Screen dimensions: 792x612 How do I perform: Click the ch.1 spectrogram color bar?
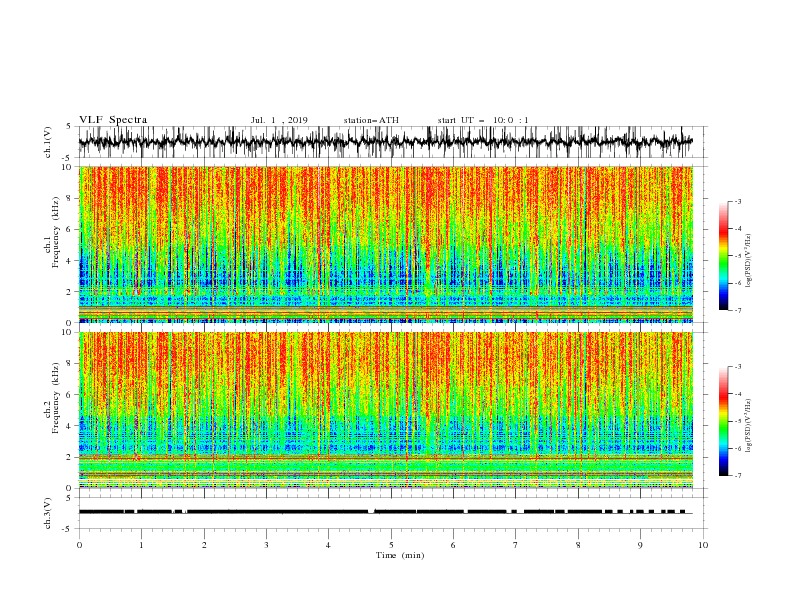point(723,256)
